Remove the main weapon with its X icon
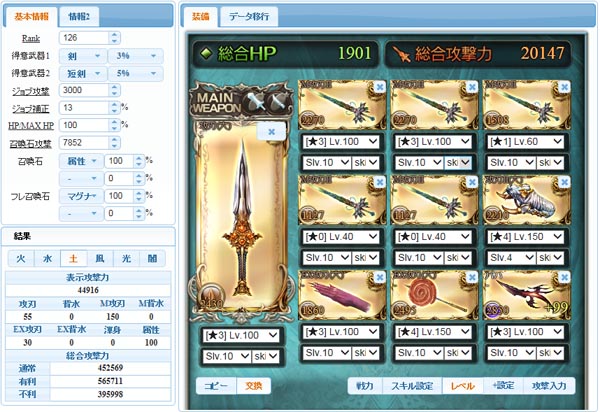This screenshot has width=600, height=412. pos(271,132)
